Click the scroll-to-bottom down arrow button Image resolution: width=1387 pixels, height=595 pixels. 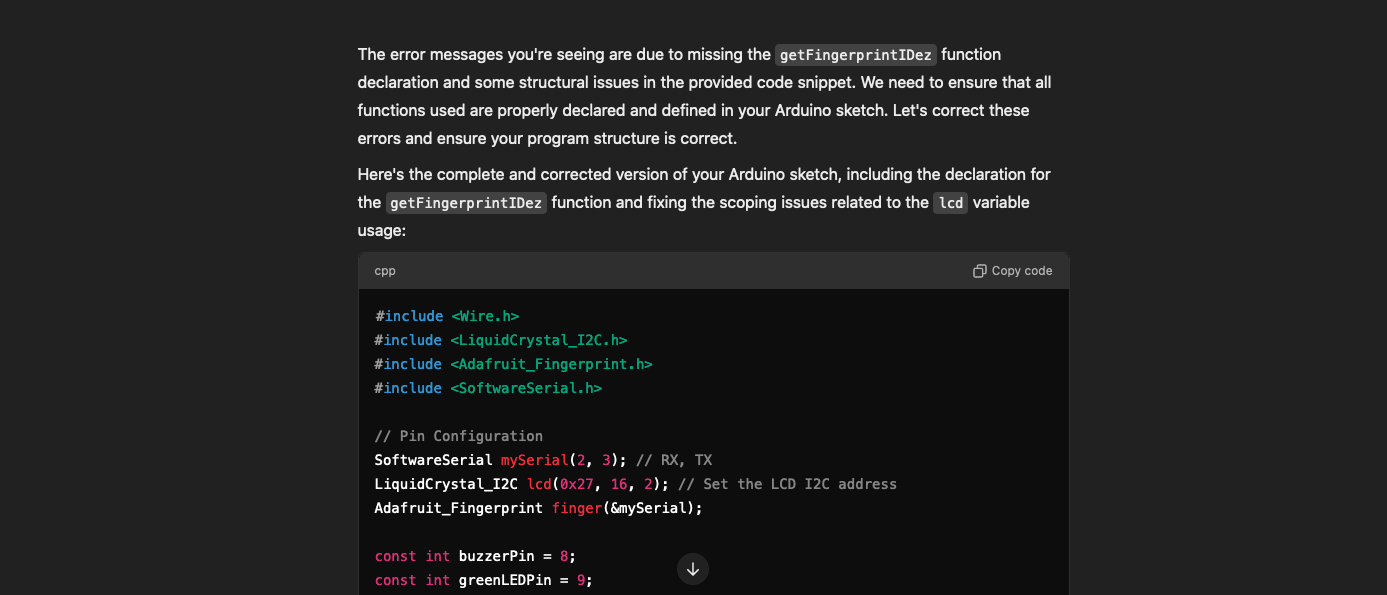click(x=693, y=569)
